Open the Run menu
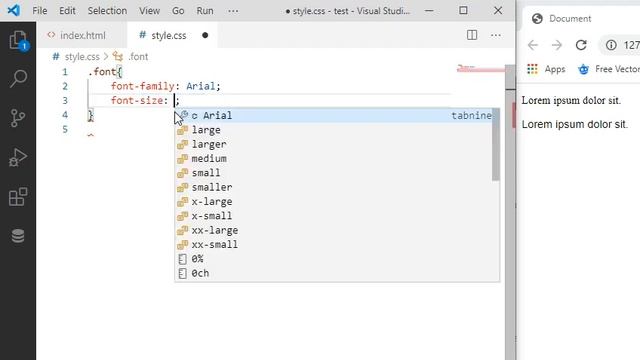This screenshot has height=360, width=640. [x=205, y=11]
